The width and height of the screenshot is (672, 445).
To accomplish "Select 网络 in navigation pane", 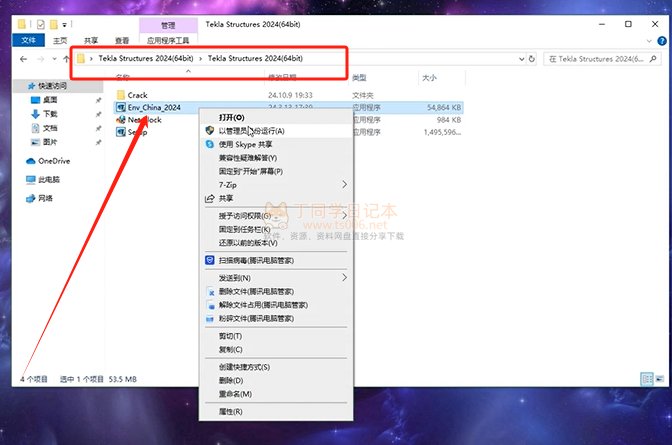I will coord(45,198).
